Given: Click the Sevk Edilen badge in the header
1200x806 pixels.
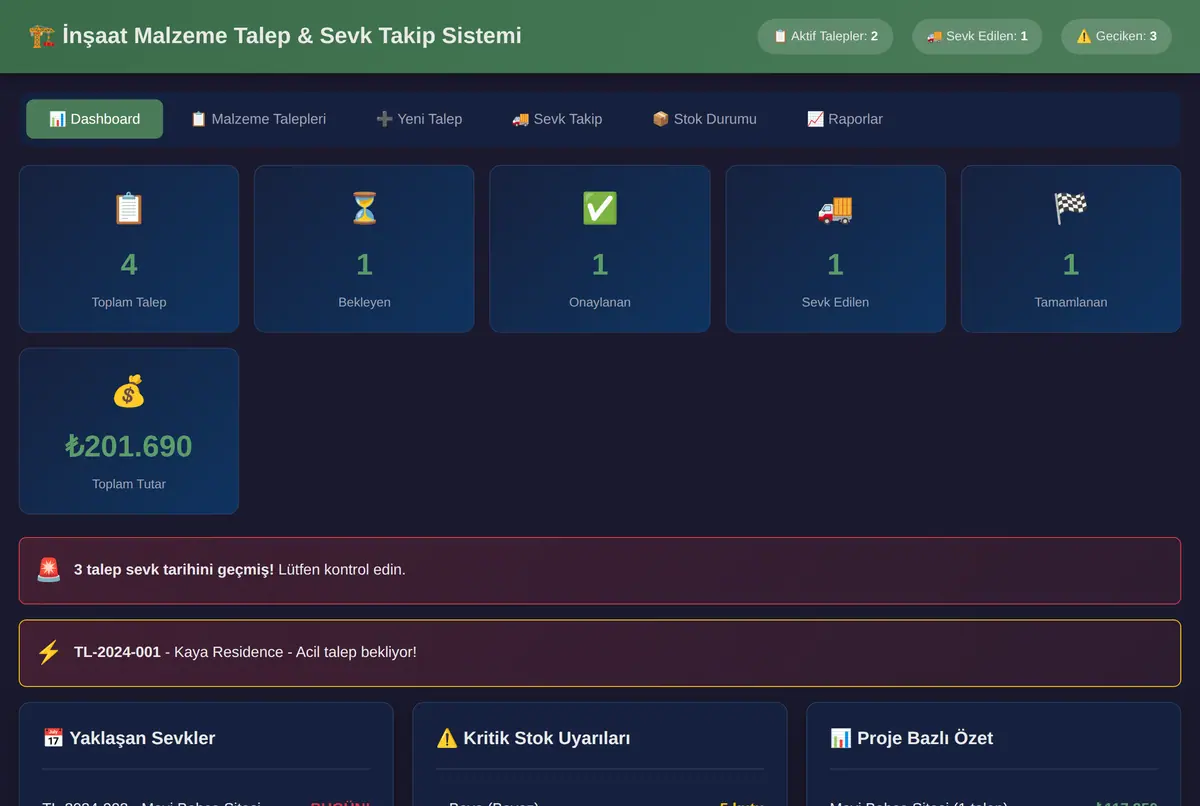Looking at the screenshot, I should tap(977, 36).
